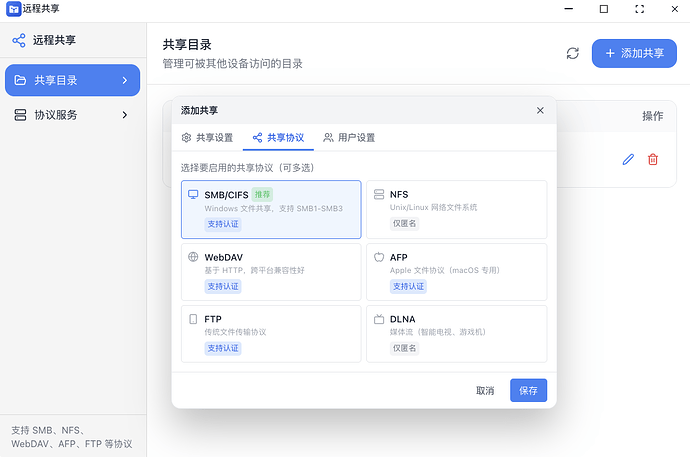Enable the DLNA protocol card
The height and width of the screenshot is (457, 690).
(x=456, y=334)
